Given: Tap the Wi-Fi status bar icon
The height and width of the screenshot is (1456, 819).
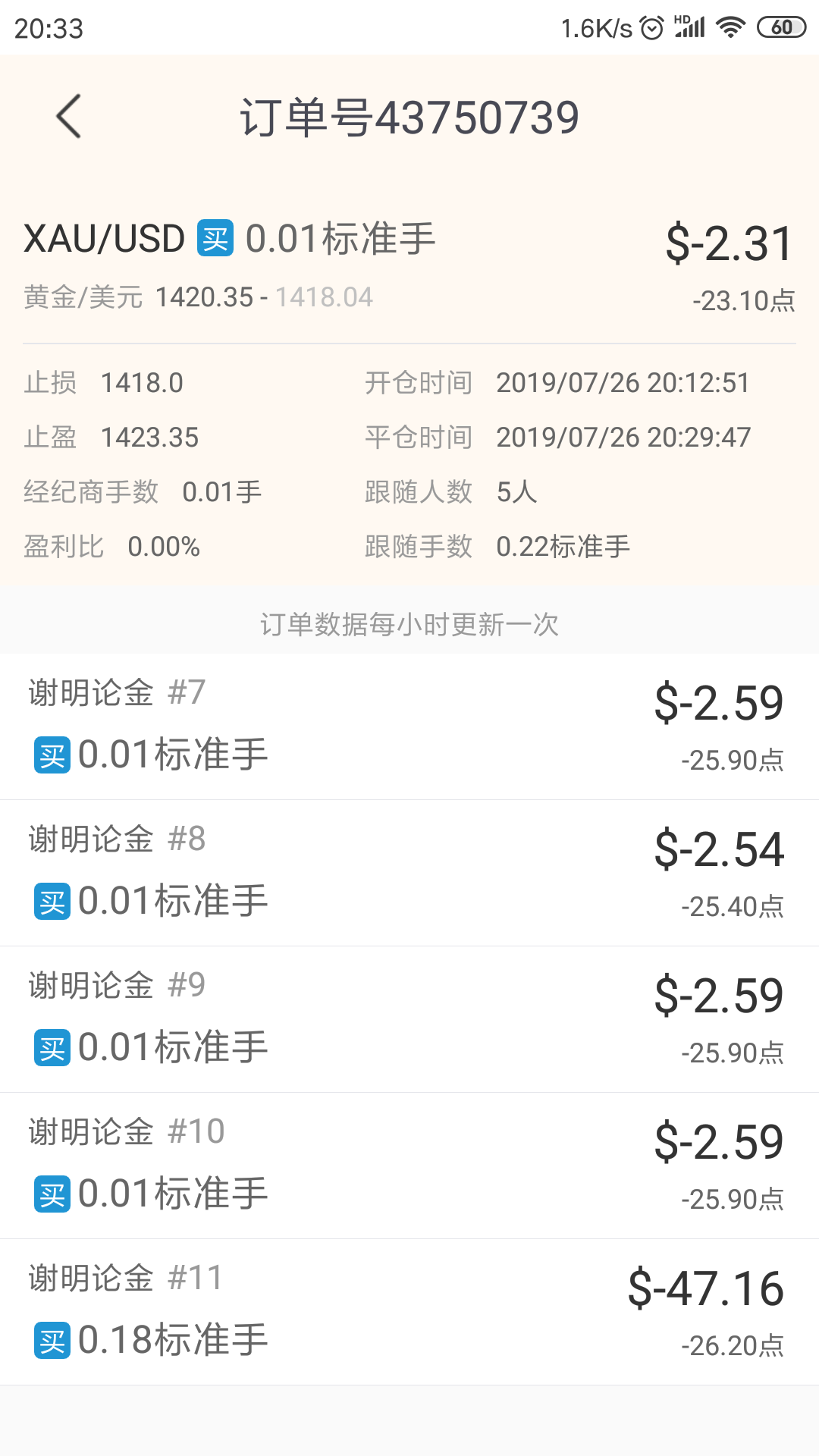Looking at the screenshot, I should coord(731,28).
